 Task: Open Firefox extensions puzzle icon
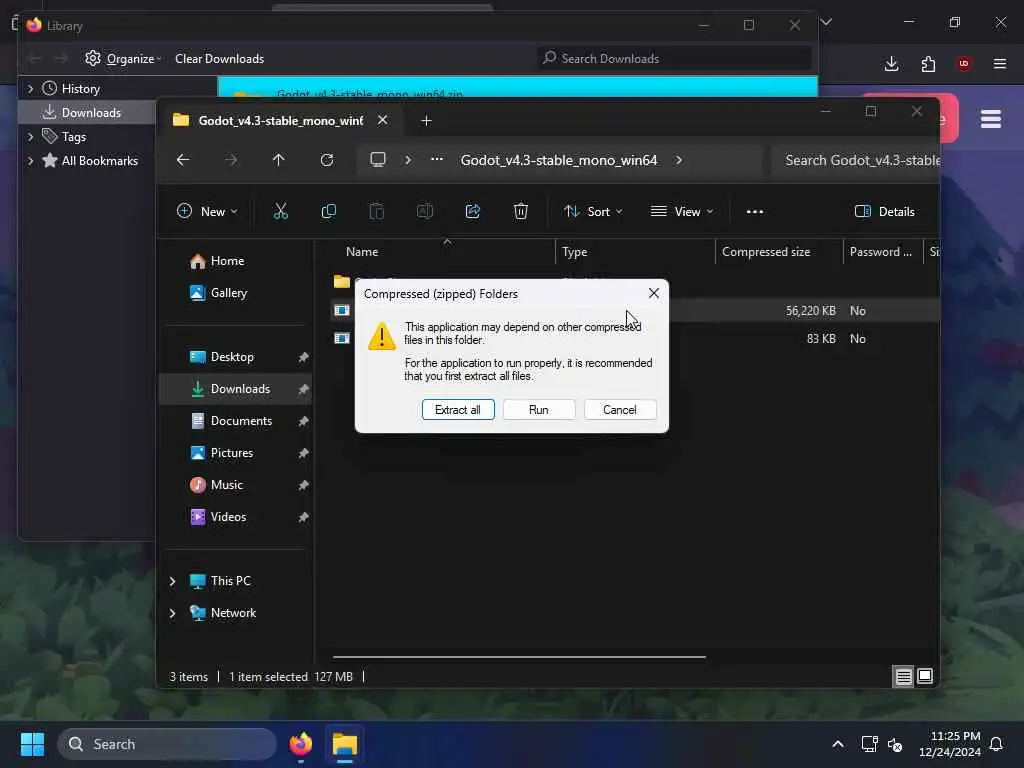(928, 64)
